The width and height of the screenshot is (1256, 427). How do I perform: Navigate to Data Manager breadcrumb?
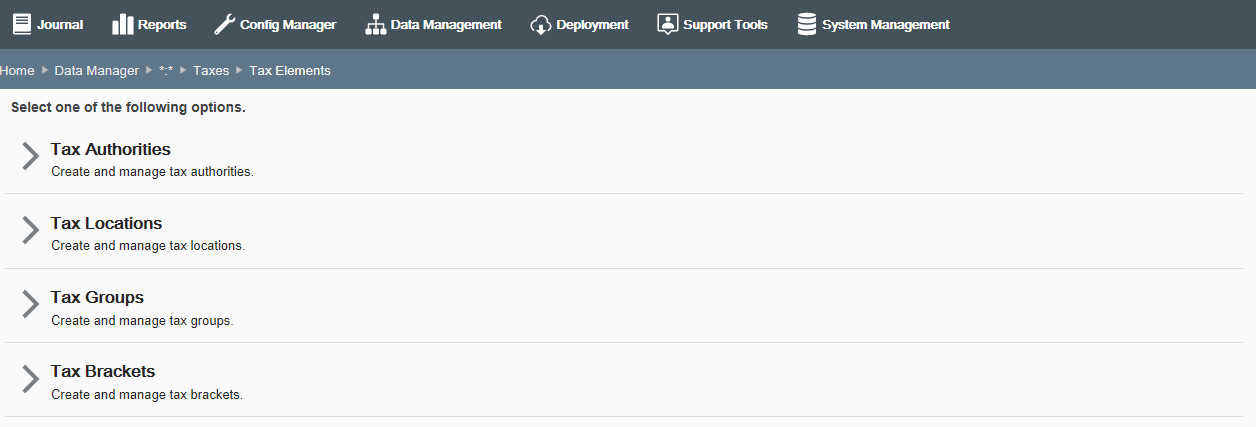click(x=97, y=70)
